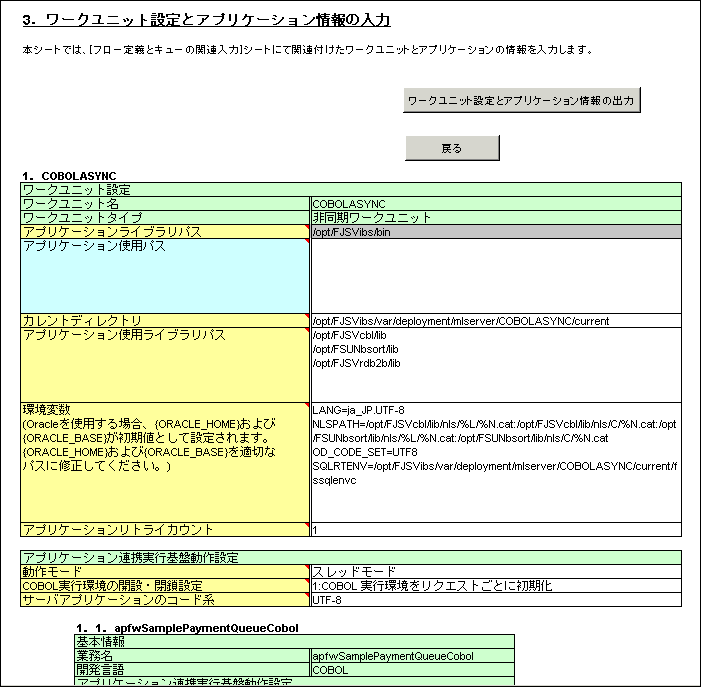
Task: Click the アプリケーションリトライカウント label cell
Action: click(x=165, y=530)
